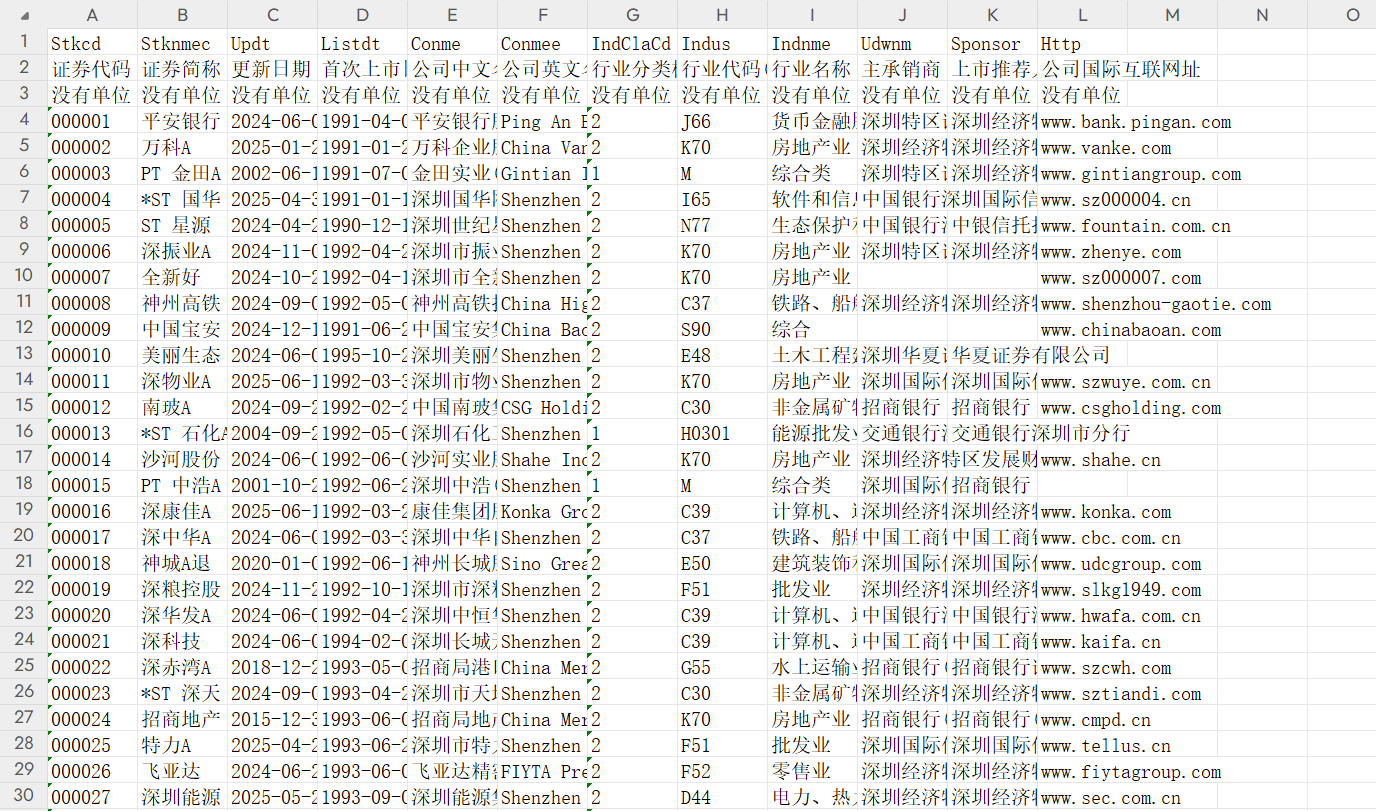Select the cell labeled 证券简称
This screenshot has height=811, width=1376.
click(183, 69)
